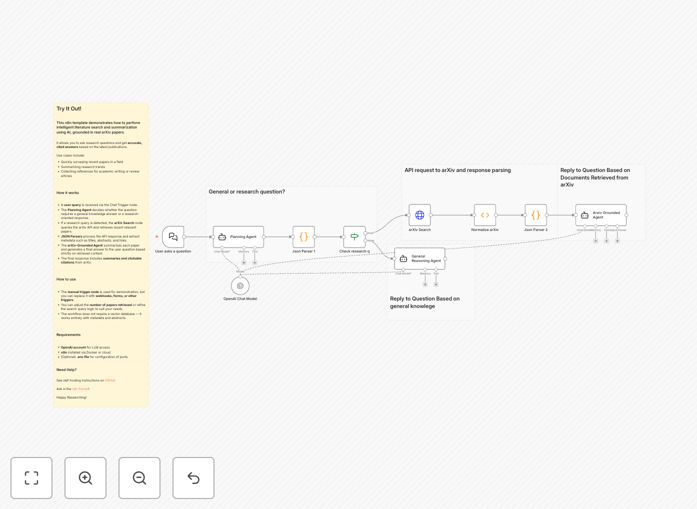
Task: Select the Json Parser 2 node
Action: coord(536,215)
